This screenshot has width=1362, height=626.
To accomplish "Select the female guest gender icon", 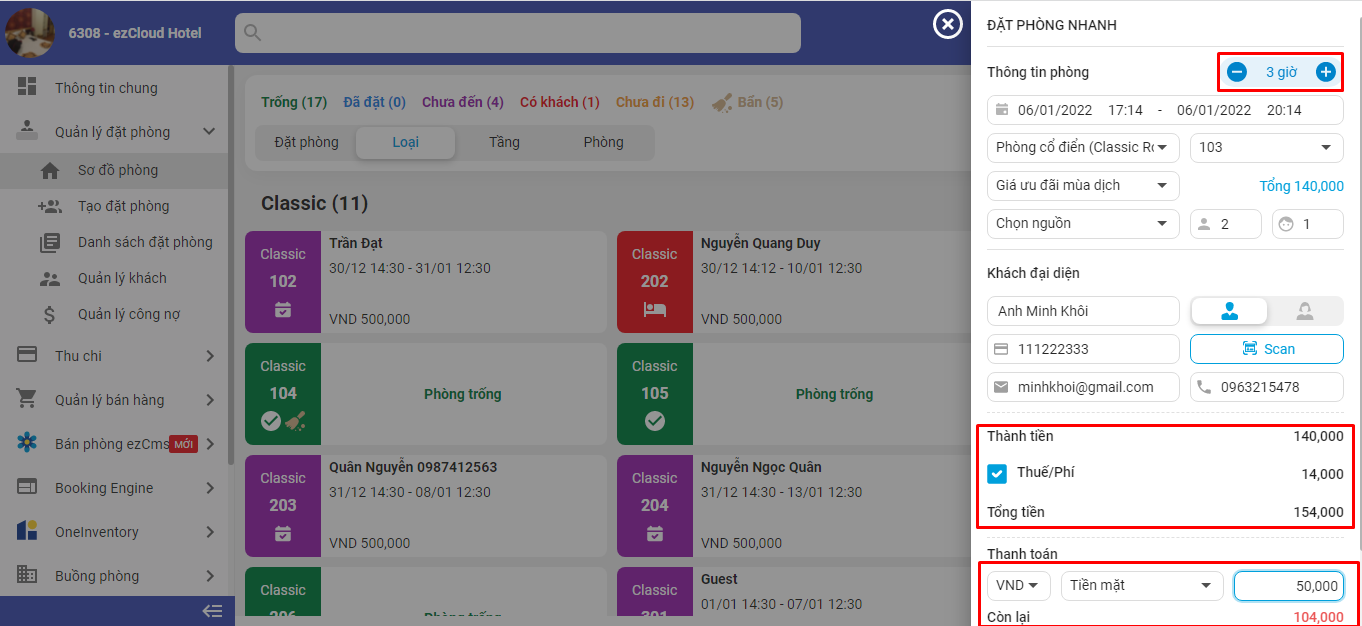I will pos(1304,311).
